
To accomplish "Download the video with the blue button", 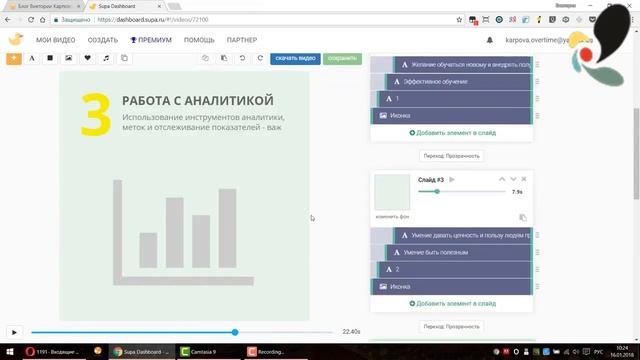I will click(x=295, y=58).
